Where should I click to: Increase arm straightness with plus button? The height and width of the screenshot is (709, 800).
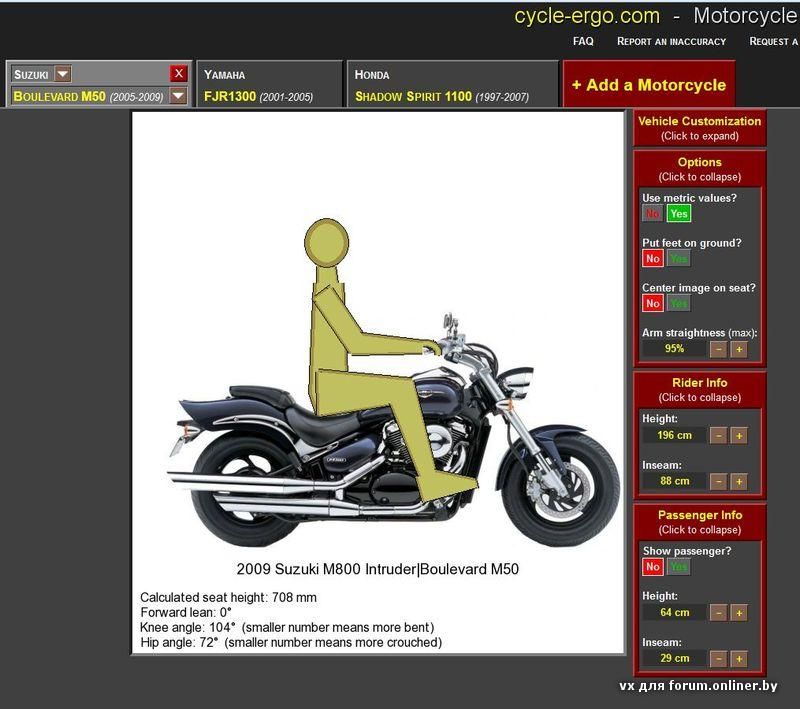(x=739, y=349)
